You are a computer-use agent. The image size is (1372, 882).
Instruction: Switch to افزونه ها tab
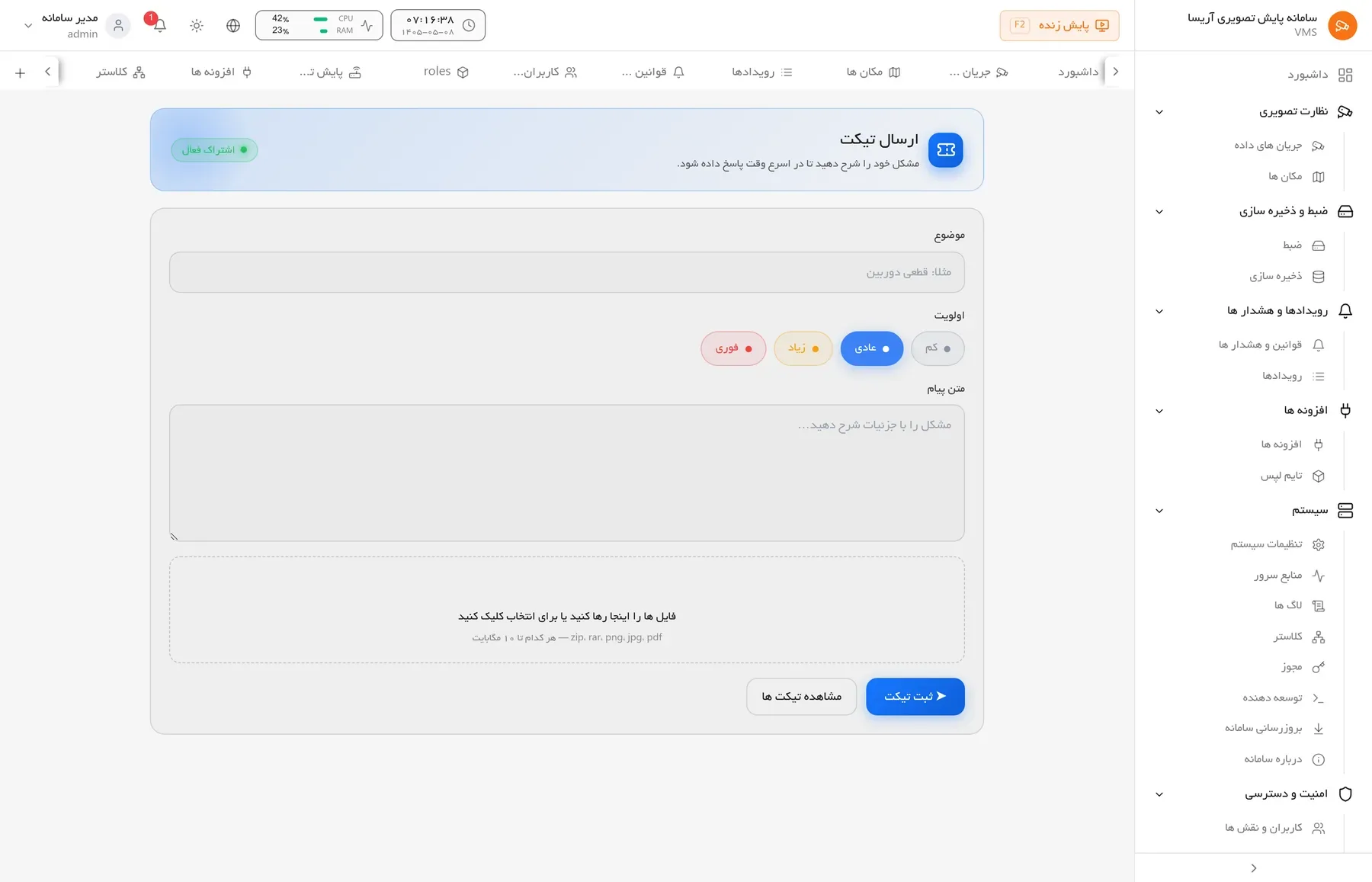pyautogui.click(x=221, y=72)
